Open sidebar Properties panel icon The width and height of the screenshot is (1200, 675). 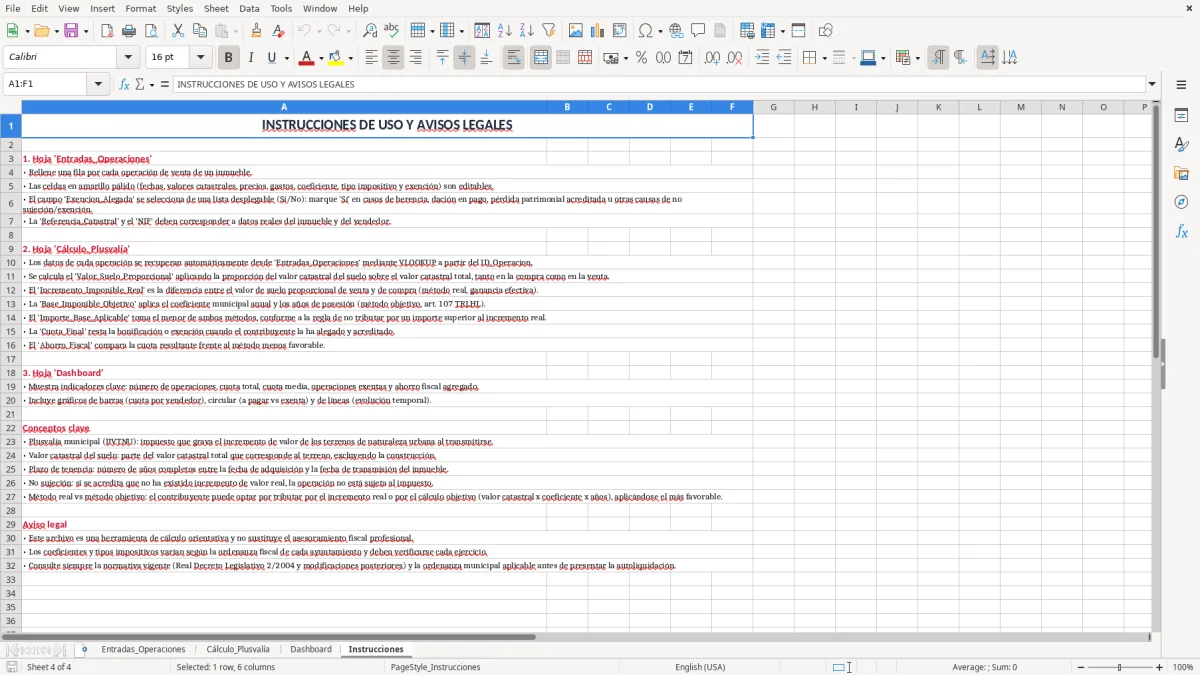pyautogui.click(x=1181, y=115)
